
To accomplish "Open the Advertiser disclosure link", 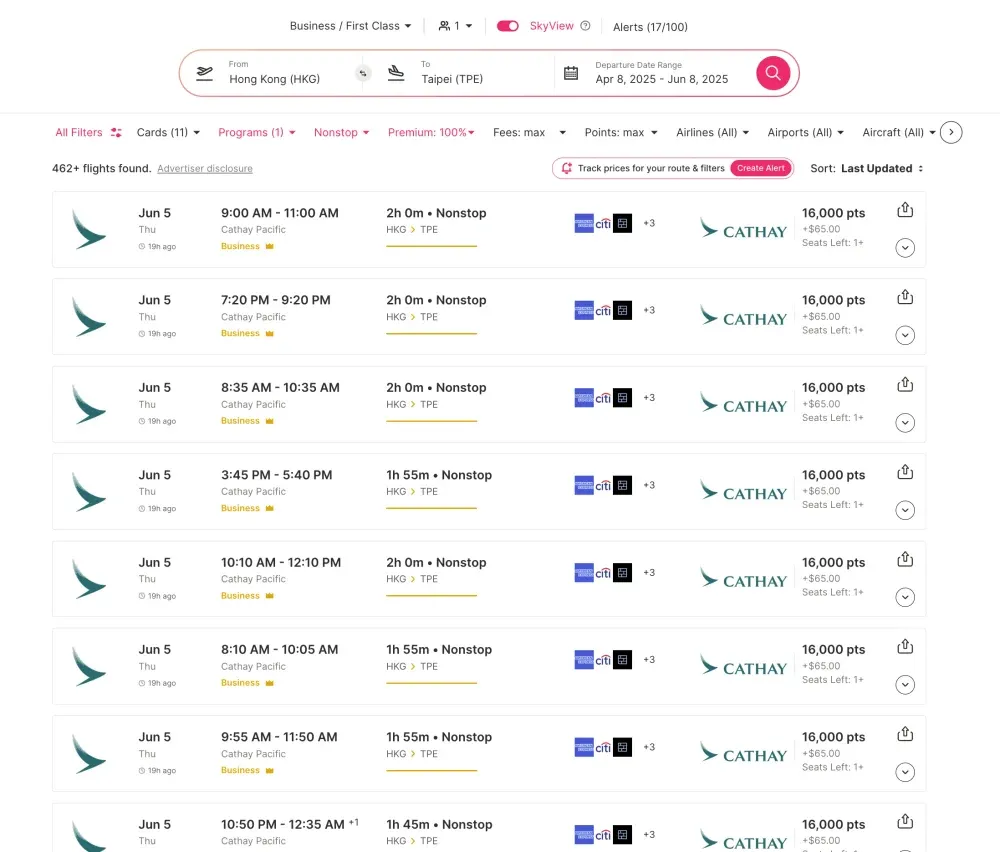I will [205, 169].
